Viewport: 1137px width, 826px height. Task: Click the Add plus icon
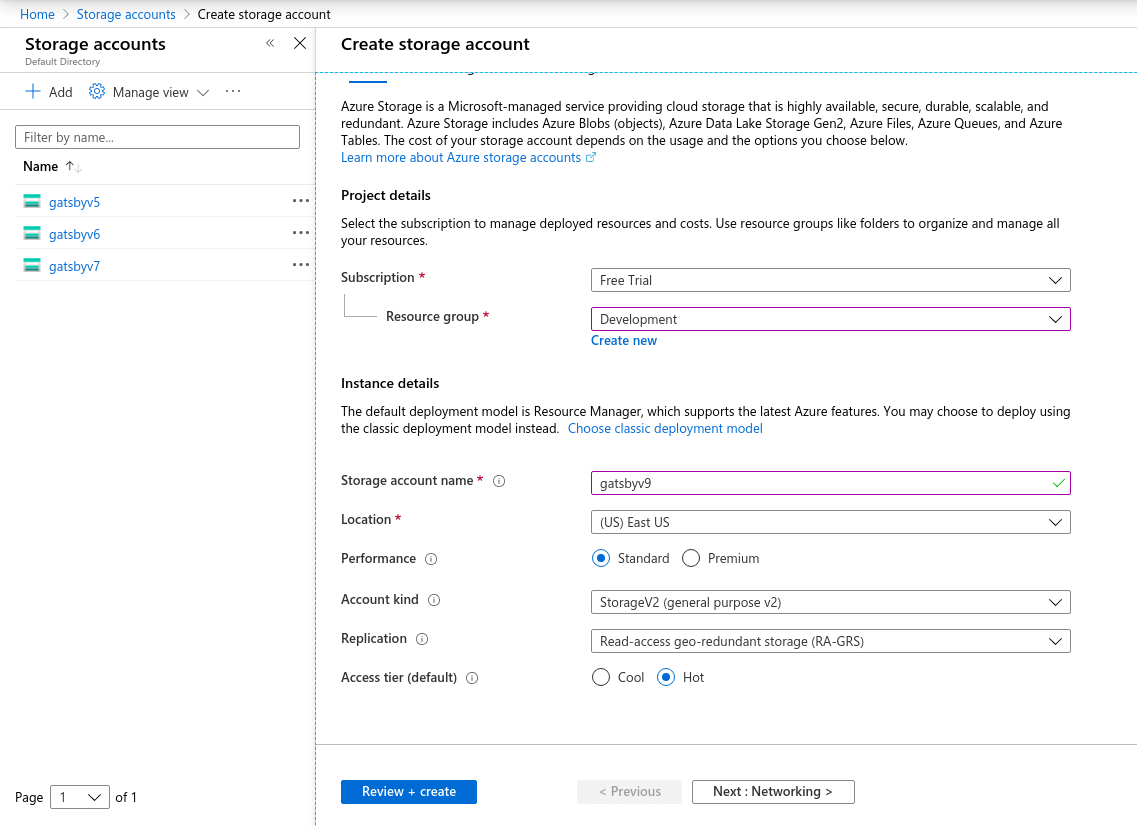click(x=33, y=91)
